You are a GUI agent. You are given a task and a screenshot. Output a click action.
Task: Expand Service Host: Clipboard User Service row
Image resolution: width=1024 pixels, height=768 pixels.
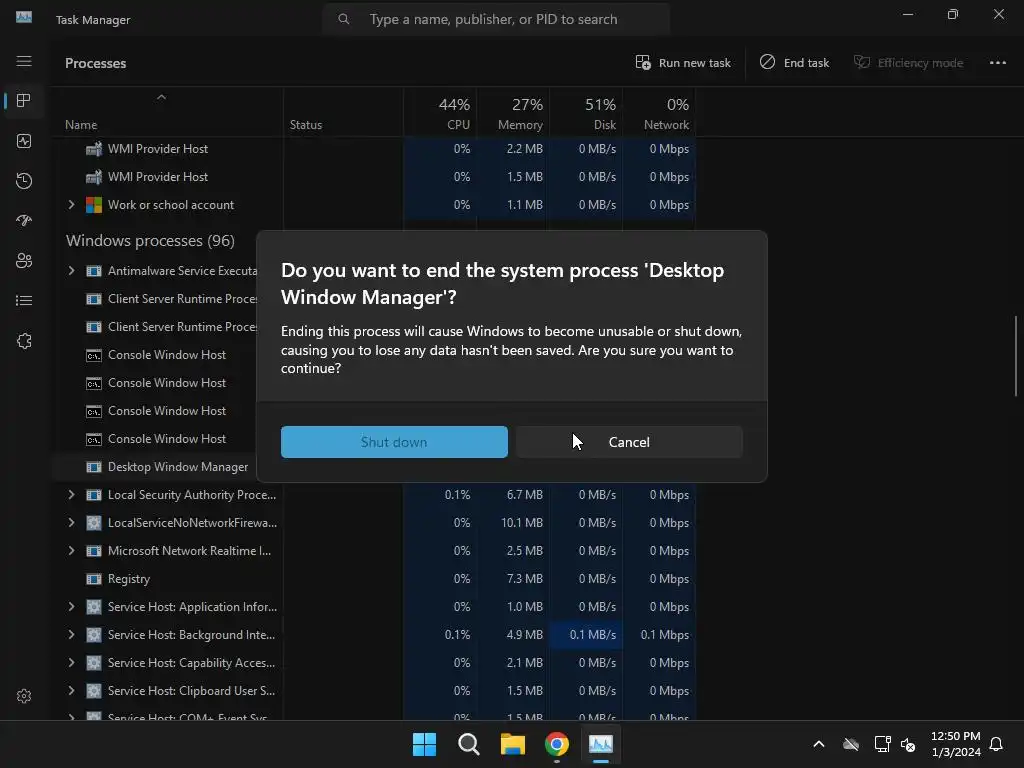71,691
